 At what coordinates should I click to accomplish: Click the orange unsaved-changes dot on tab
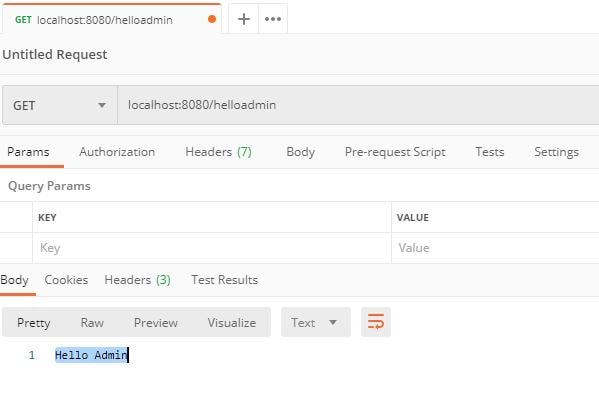212,19
